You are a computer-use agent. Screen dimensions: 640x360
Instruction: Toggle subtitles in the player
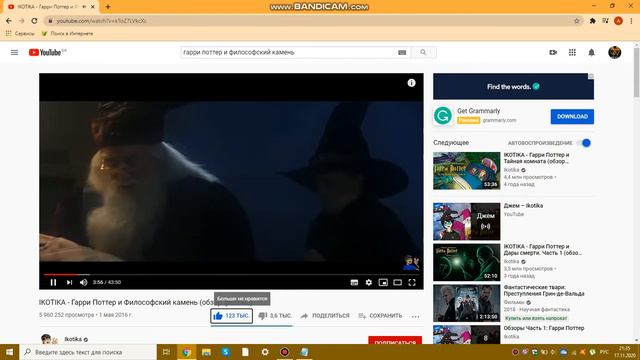354,282
